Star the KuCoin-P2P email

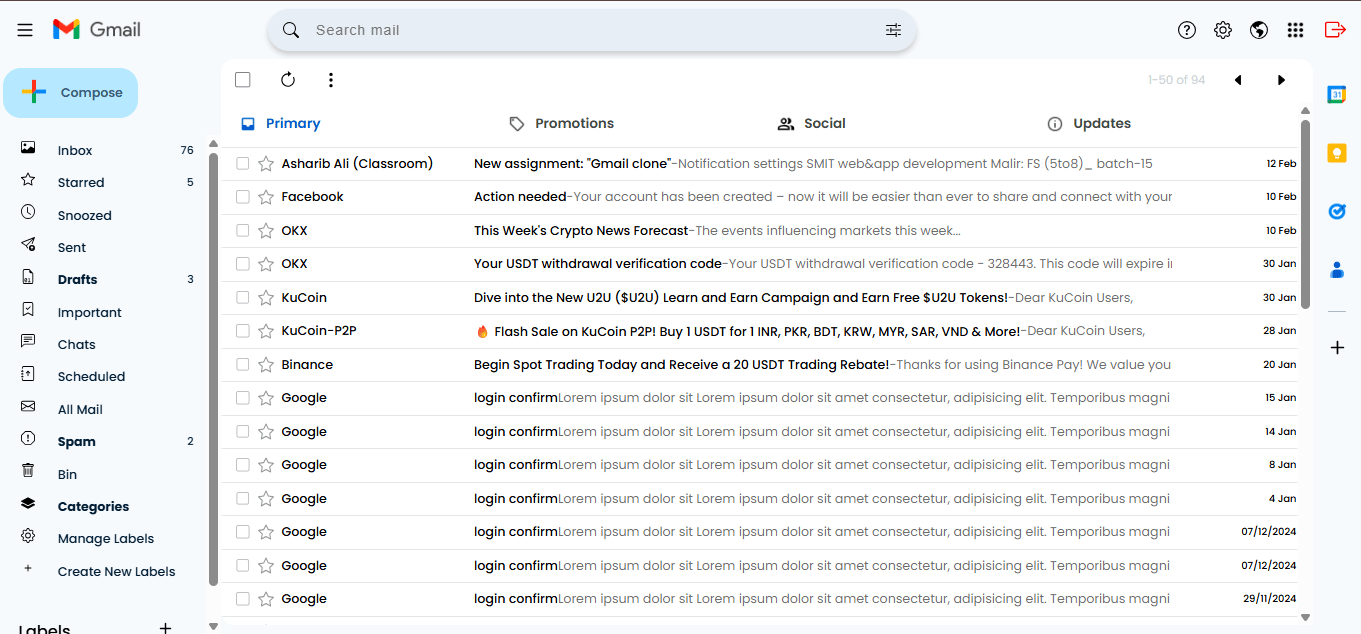pyautogui.click(x=266, y=331)
